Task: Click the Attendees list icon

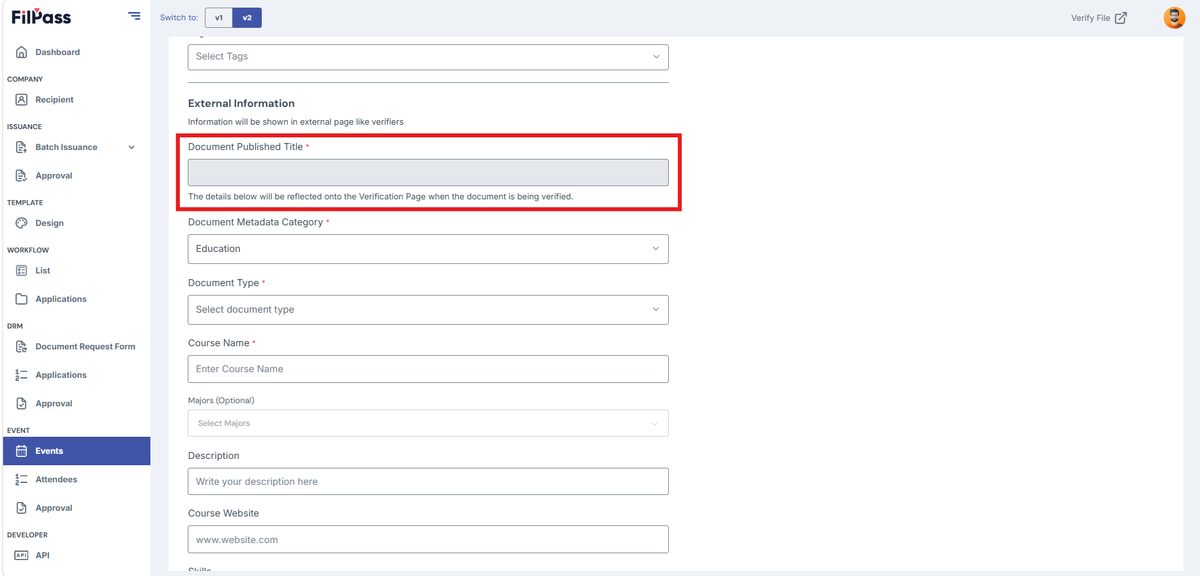Action: (x=22, y=480)
